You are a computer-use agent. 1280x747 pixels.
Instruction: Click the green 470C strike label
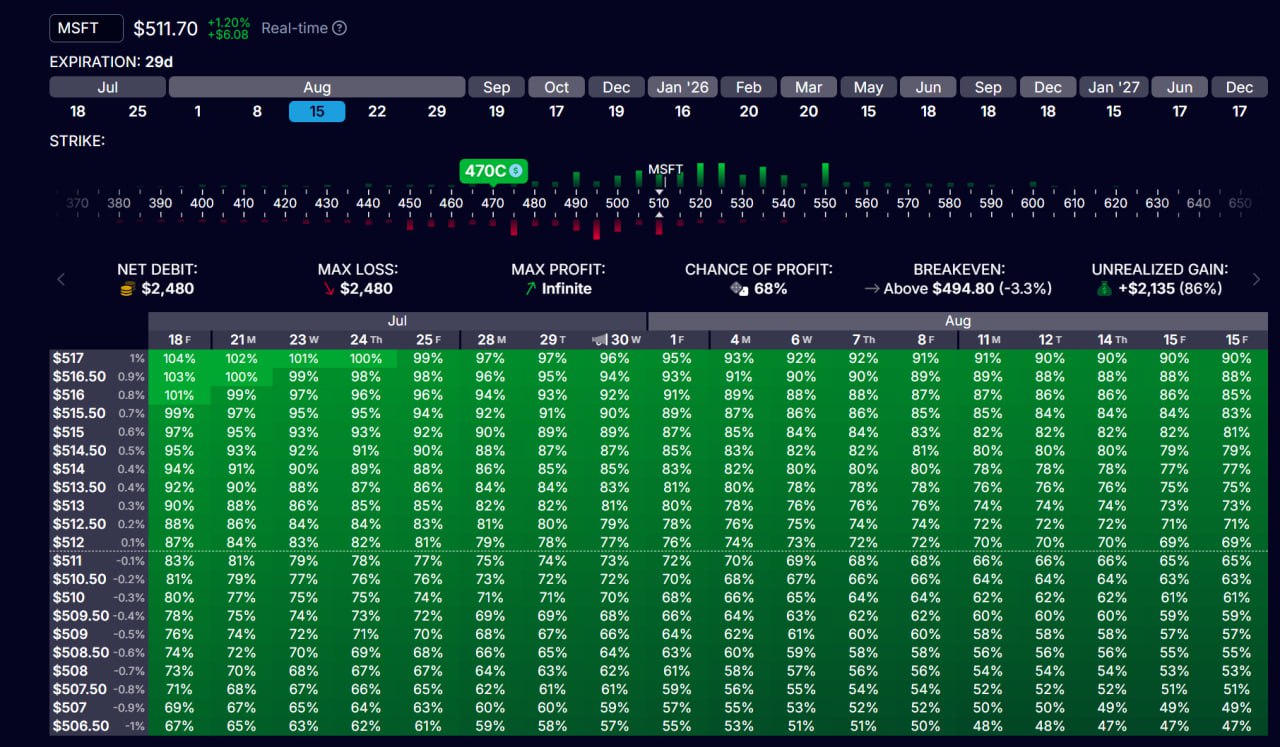coord(485,171)
